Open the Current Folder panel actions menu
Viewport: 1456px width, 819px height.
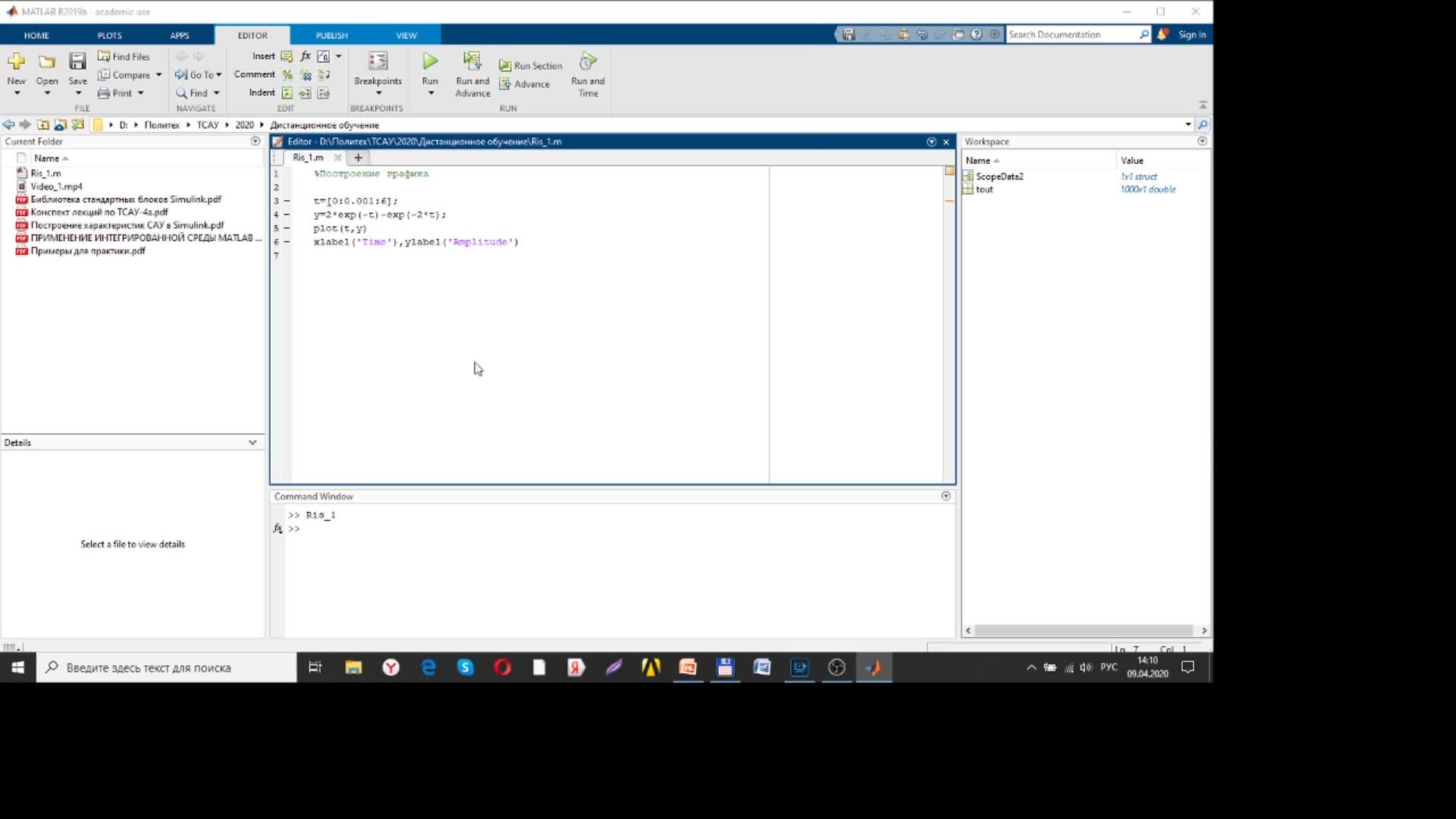tap(255, 141)
